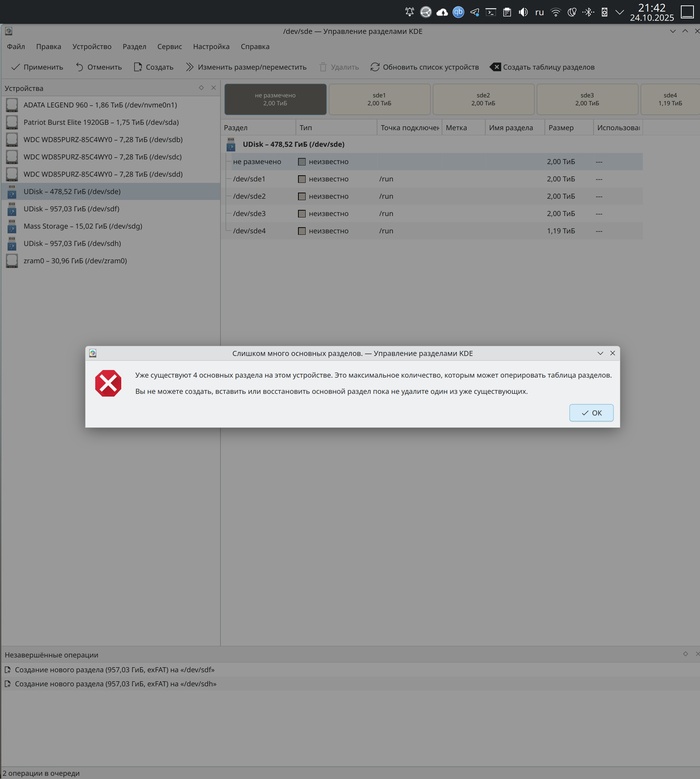
Task: Select the /dev/sde3 partition row
Action: [x=249, y=213]
